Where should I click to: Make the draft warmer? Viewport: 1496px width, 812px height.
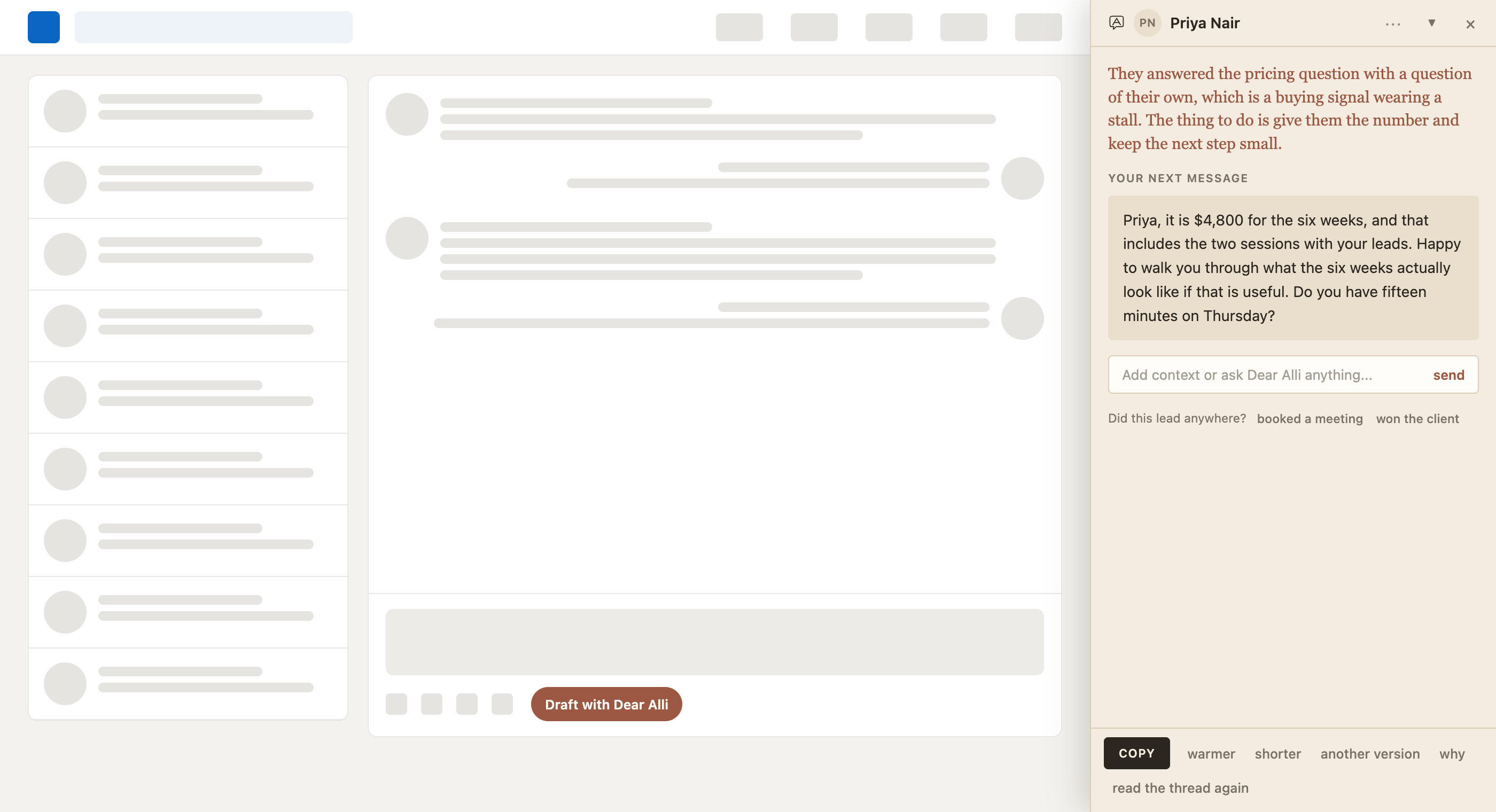tap(1211, 753)
